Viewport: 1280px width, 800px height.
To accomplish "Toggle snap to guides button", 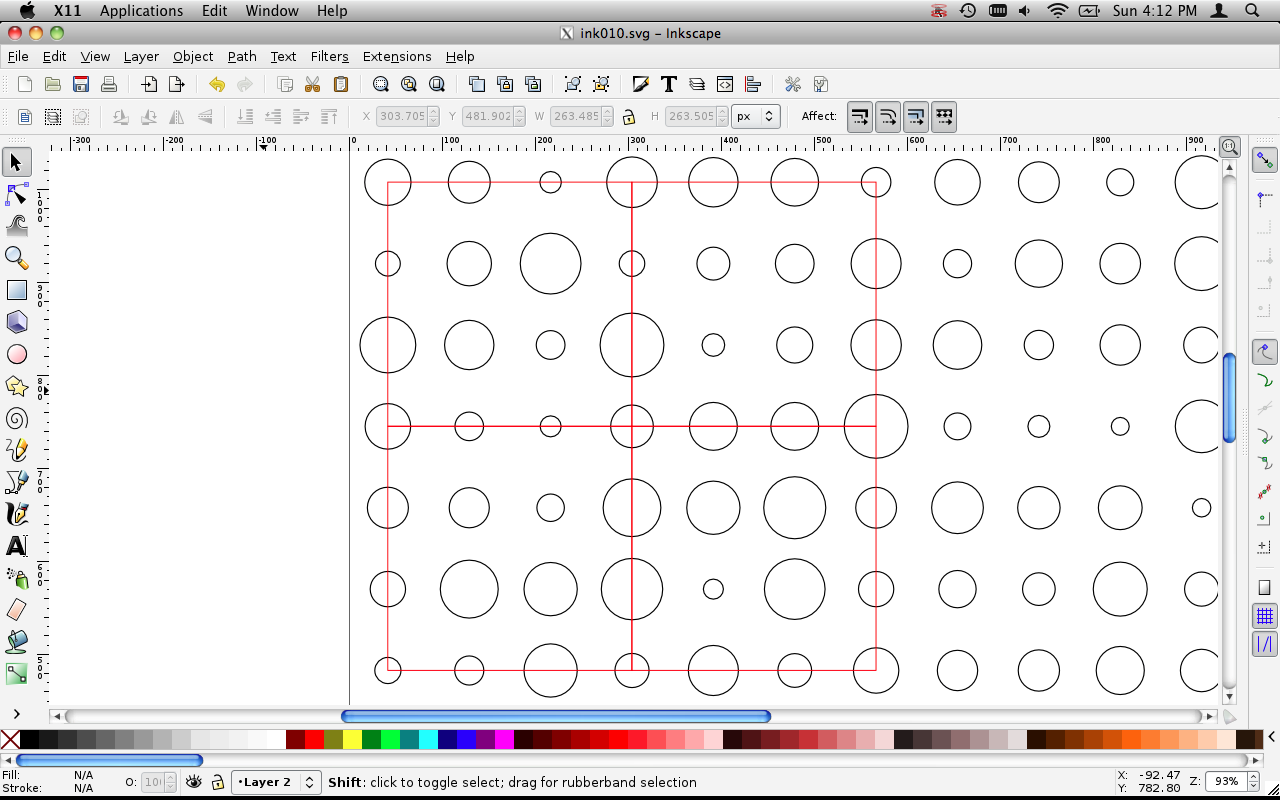I will pos(1265,644).
